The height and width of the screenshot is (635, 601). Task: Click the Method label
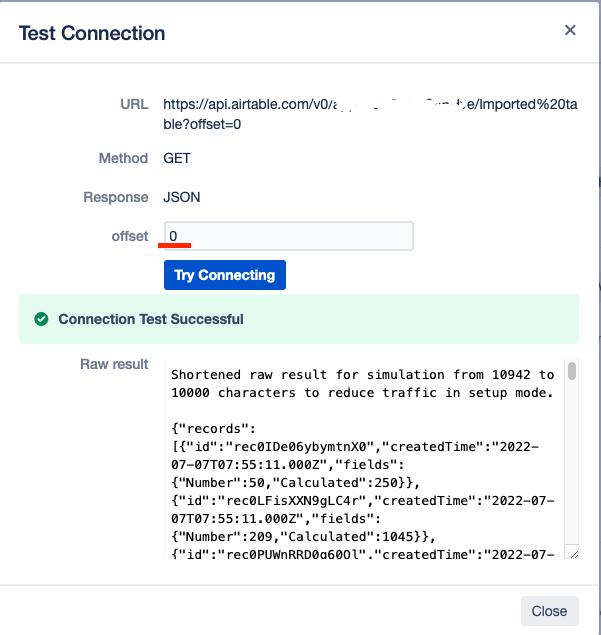click(x=123, y=158)
